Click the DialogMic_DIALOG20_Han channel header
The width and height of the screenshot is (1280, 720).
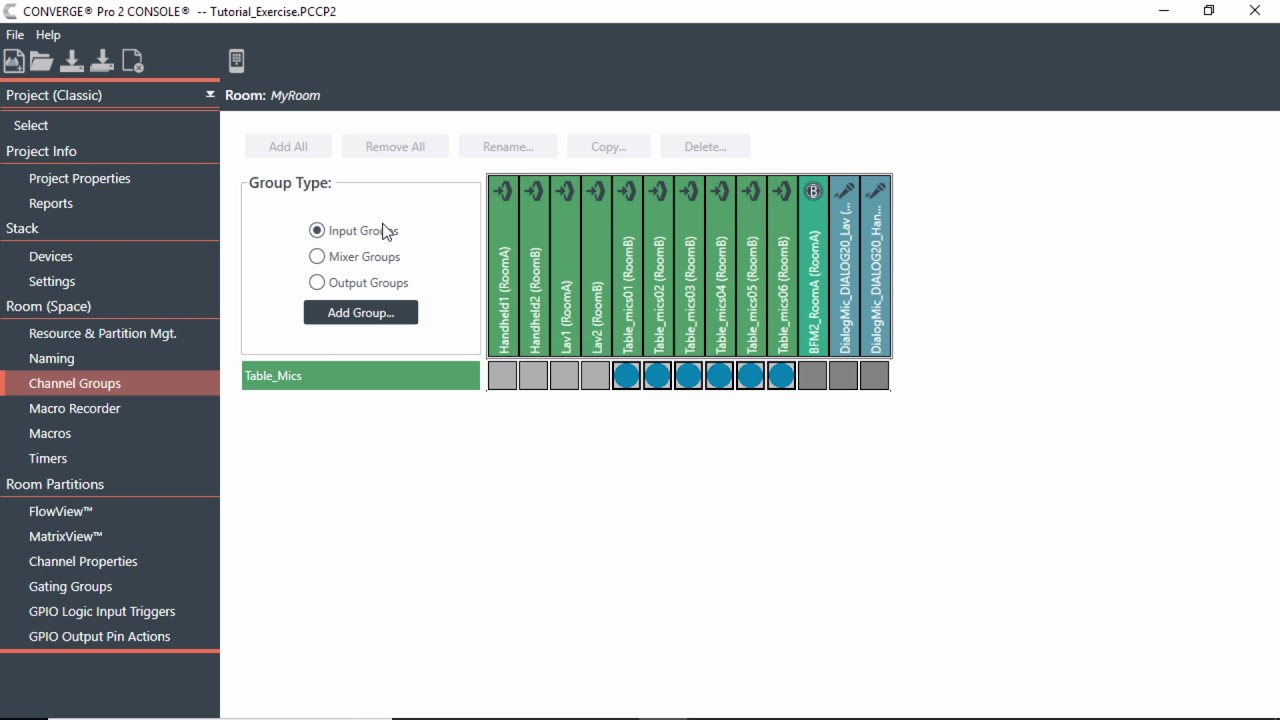(x=875, y=266)
